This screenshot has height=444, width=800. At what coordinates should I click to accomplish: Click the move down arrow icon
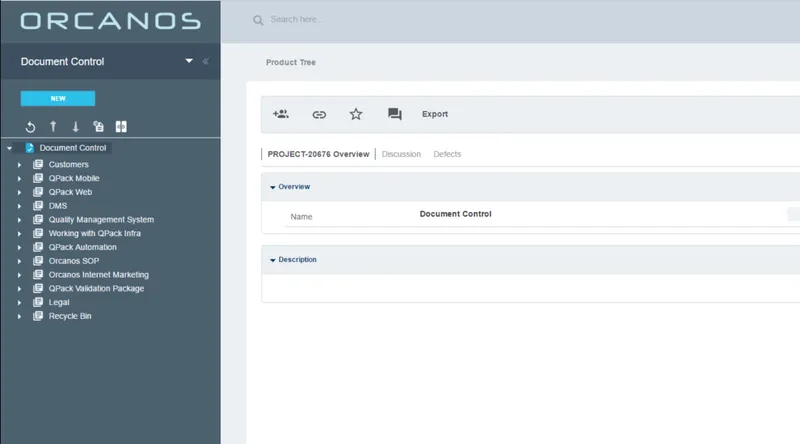[76, 127]
